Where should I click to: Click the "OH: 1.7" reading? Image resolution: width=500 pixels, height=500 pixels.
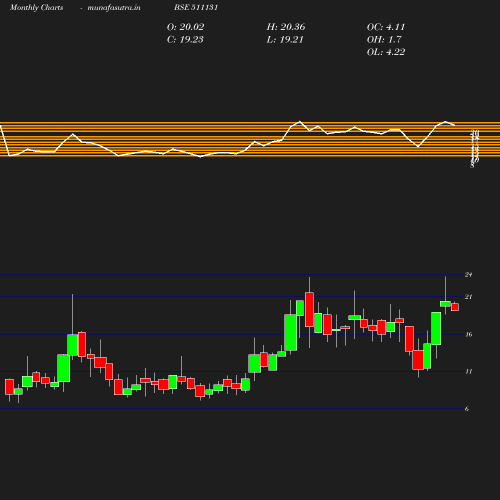pos(384,39)
